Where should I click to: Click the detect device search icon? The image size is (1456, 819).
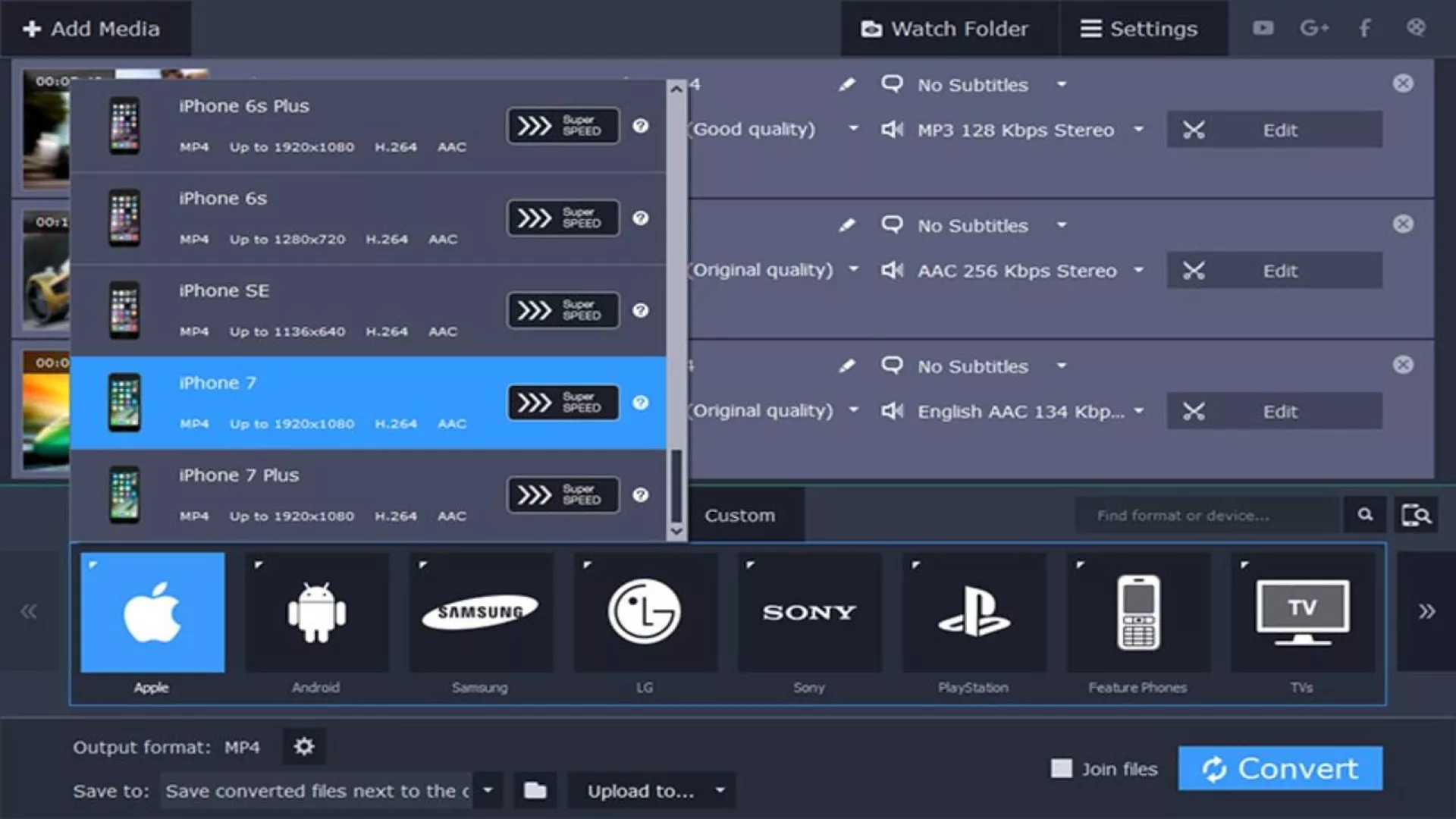(x=1416, y=516)
